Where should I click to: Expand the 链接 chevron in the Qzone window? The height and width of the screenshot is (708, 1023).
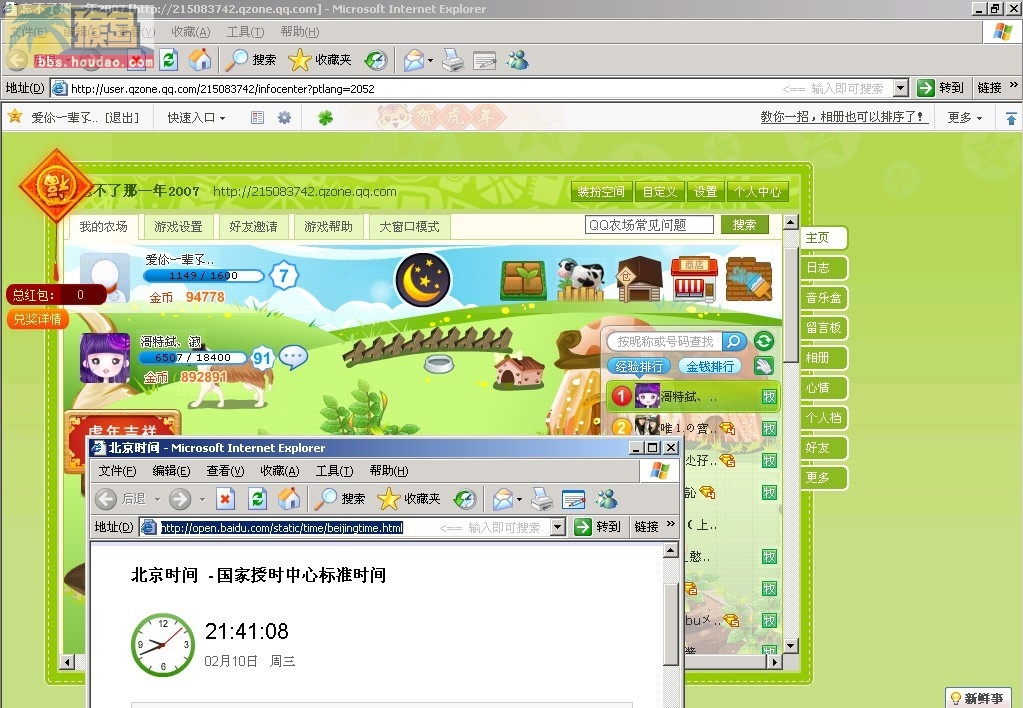[1013, 85]
